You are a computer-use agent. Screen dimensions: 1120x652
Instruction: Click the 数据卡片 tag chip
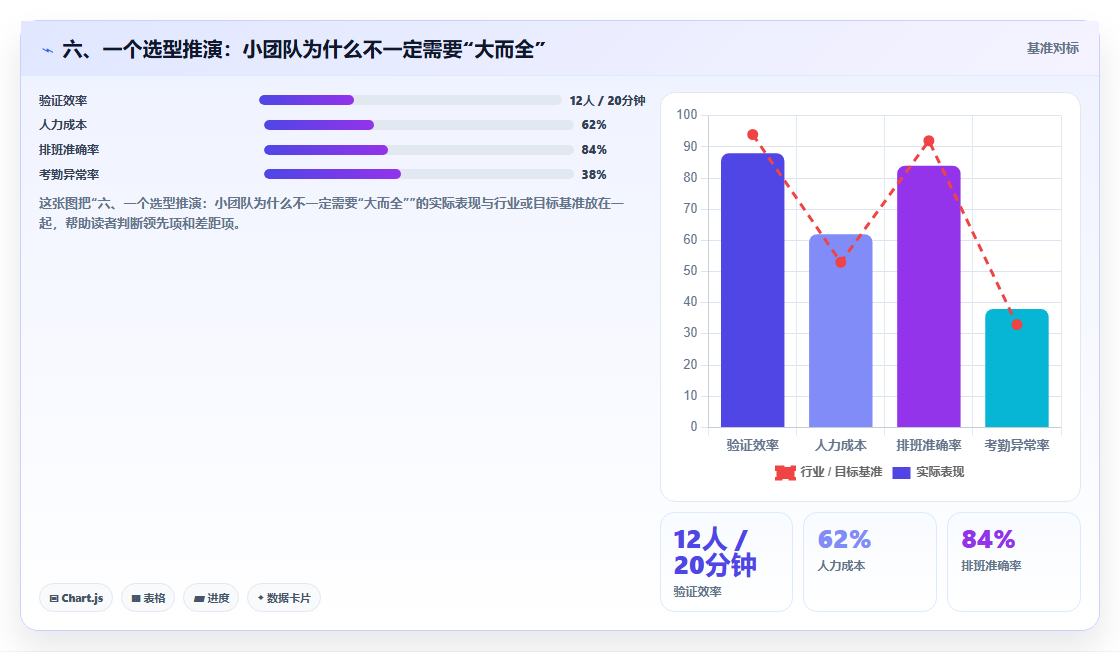(284, 598)
